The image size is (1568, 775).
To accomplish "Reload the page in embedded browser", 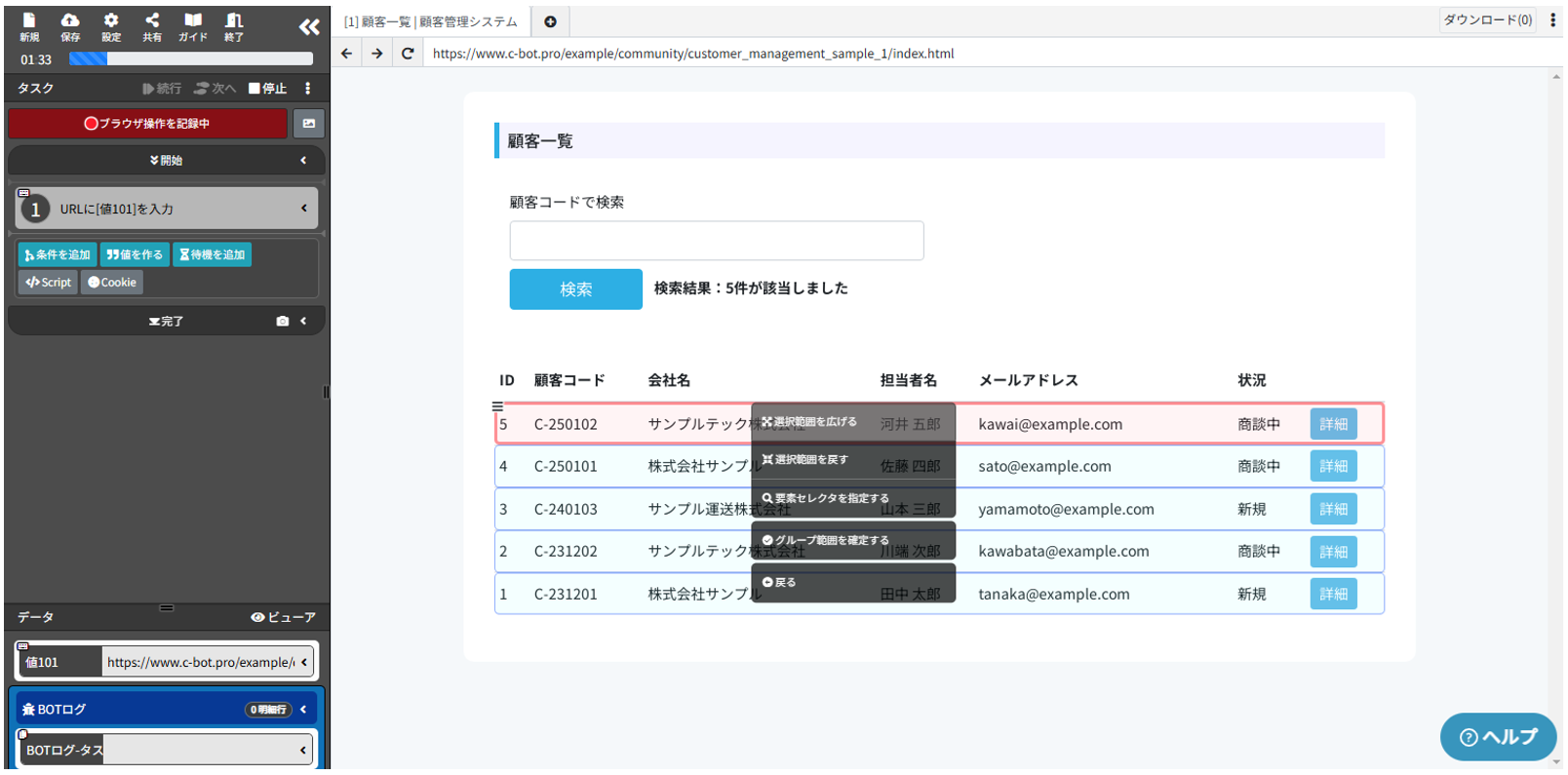I will click(x=408, y=54).
